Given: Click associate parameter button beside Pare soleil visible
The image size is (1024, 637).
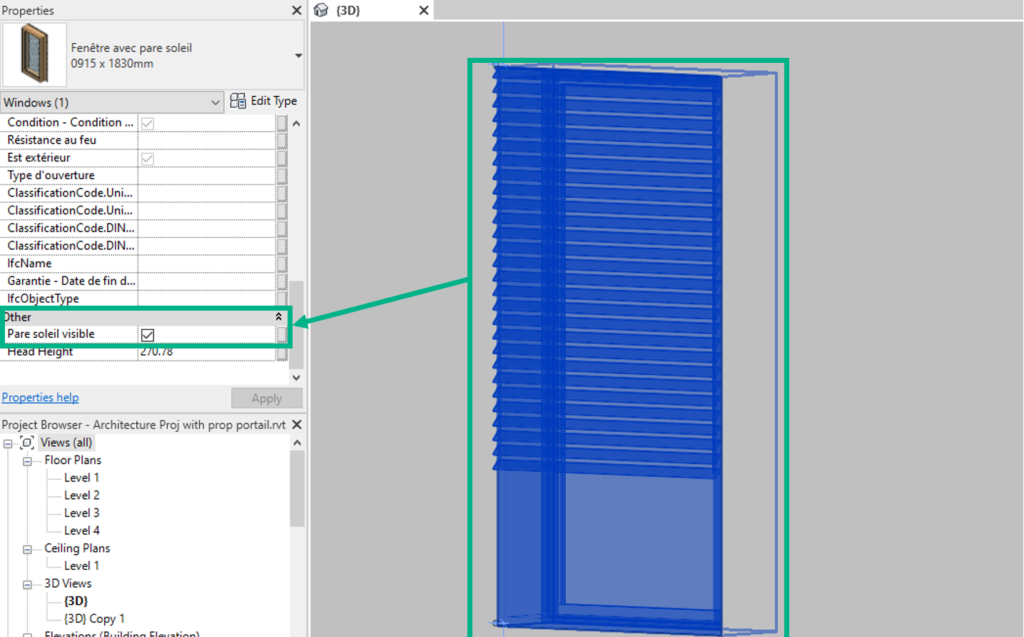Looking at the screenshot, I should click(x=282, y=334).
